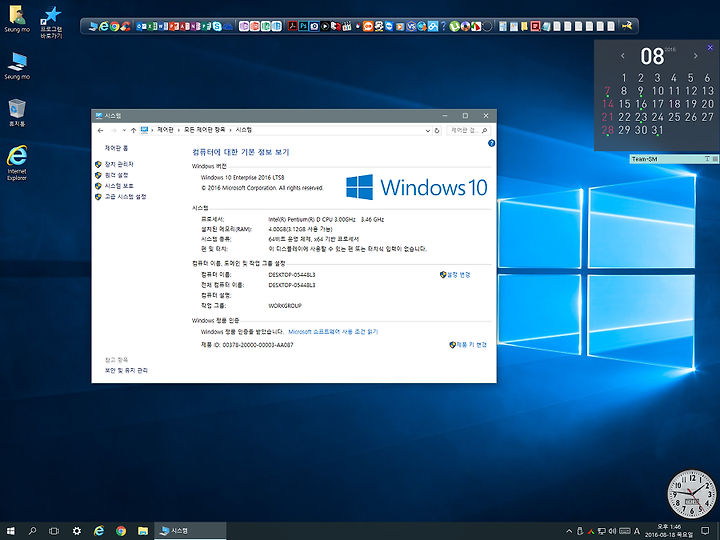Viewport: 720px width, 540px height.
Task: Select day 31 in calendar widget
Action: pyautogui.click(x=658, y=130)
